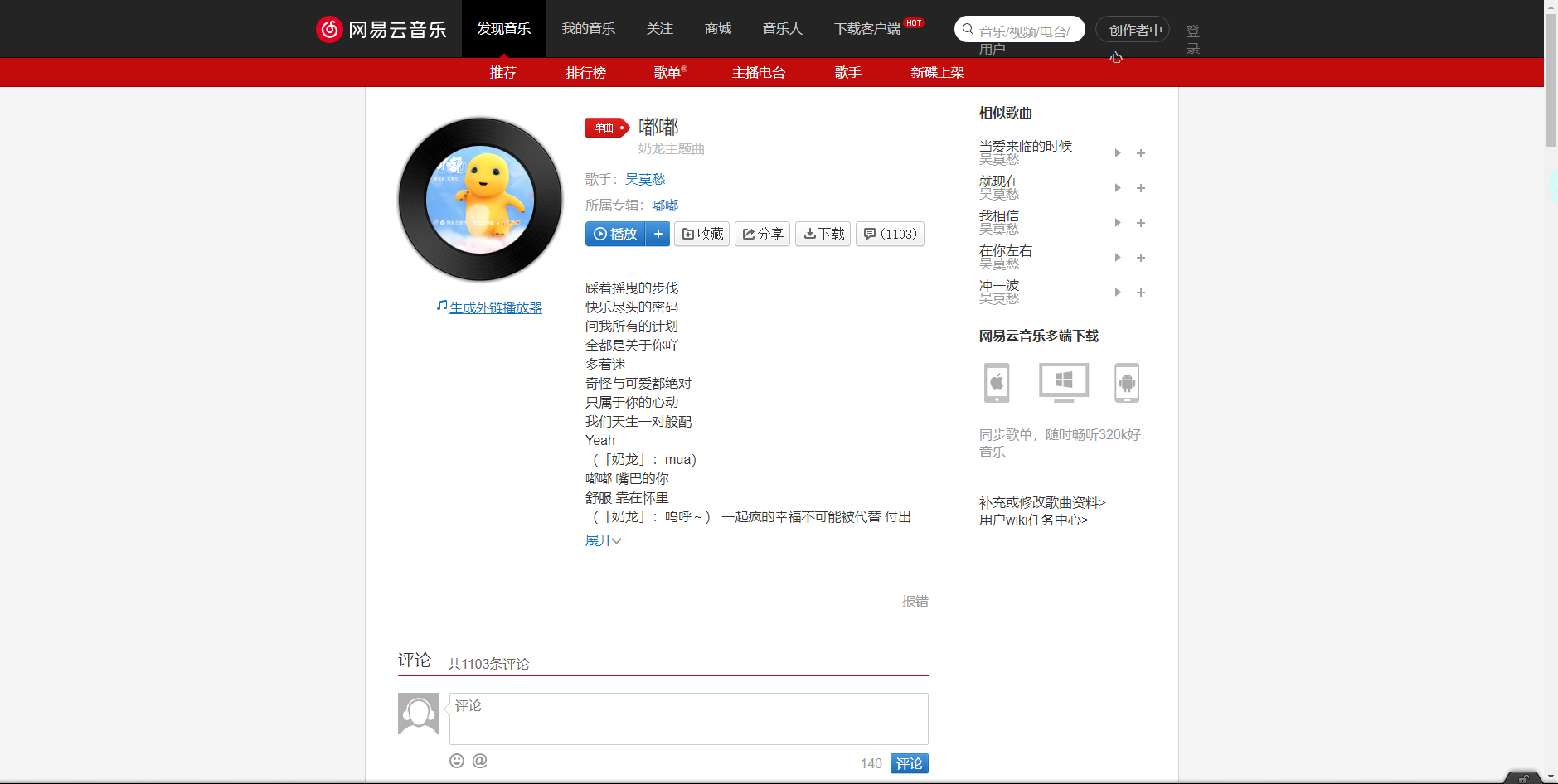The image size is (1558, 784).
Task: Add 冲一波 to playlist with plus icon
Action: pos(1140,293)
